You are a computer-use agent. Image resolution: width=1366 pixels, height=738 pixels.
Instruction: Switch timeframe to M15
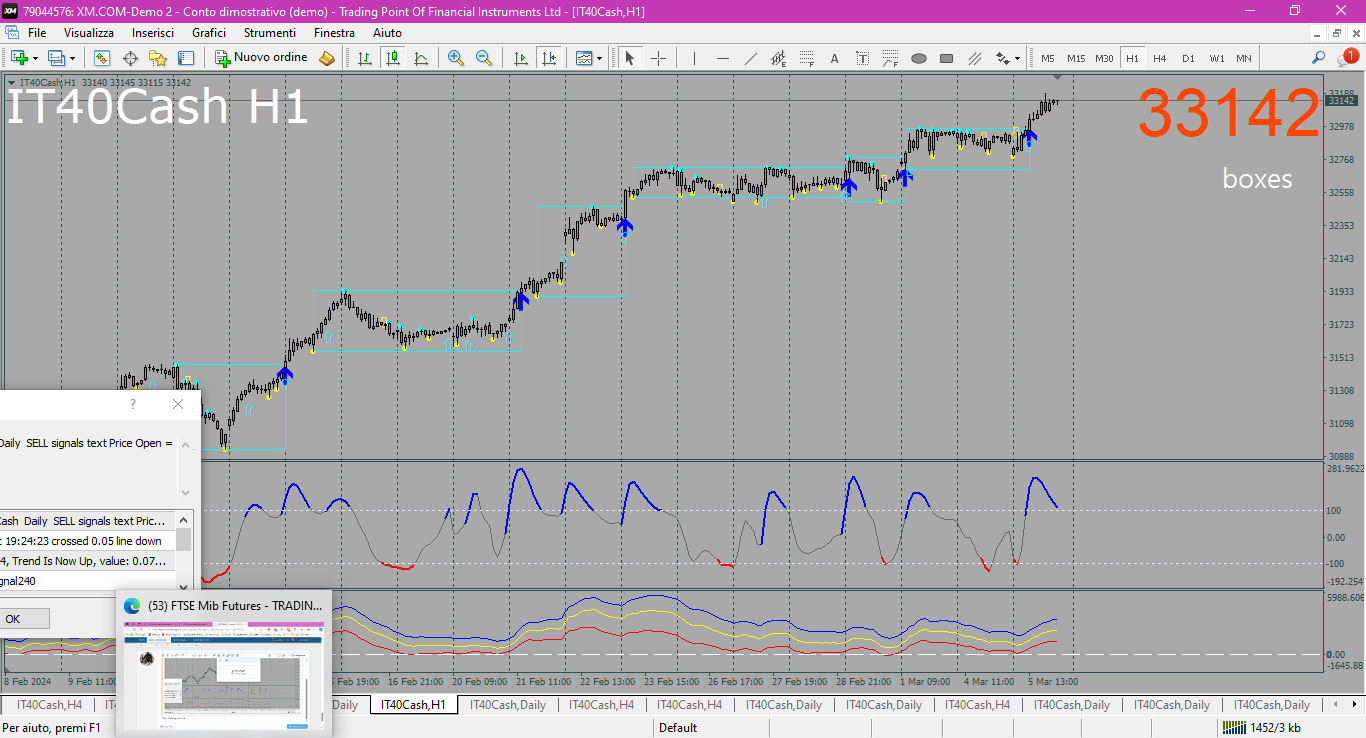[1076, 58]
